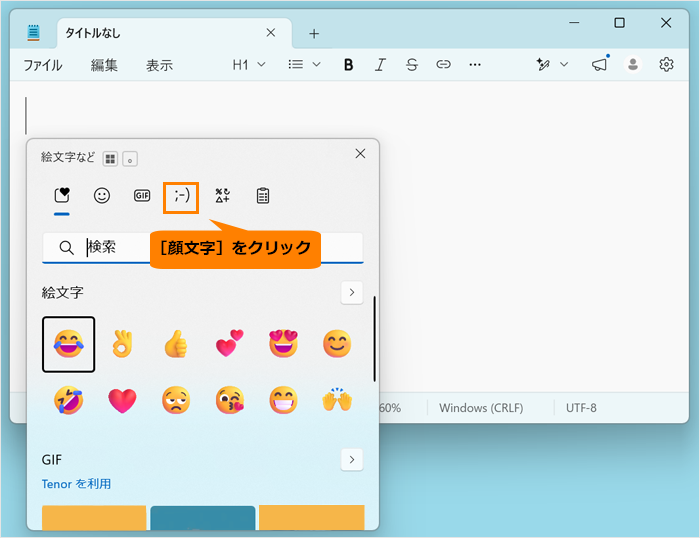Insert the raising hands emoji
Viewport: 700px width, 538px height.
337,400
